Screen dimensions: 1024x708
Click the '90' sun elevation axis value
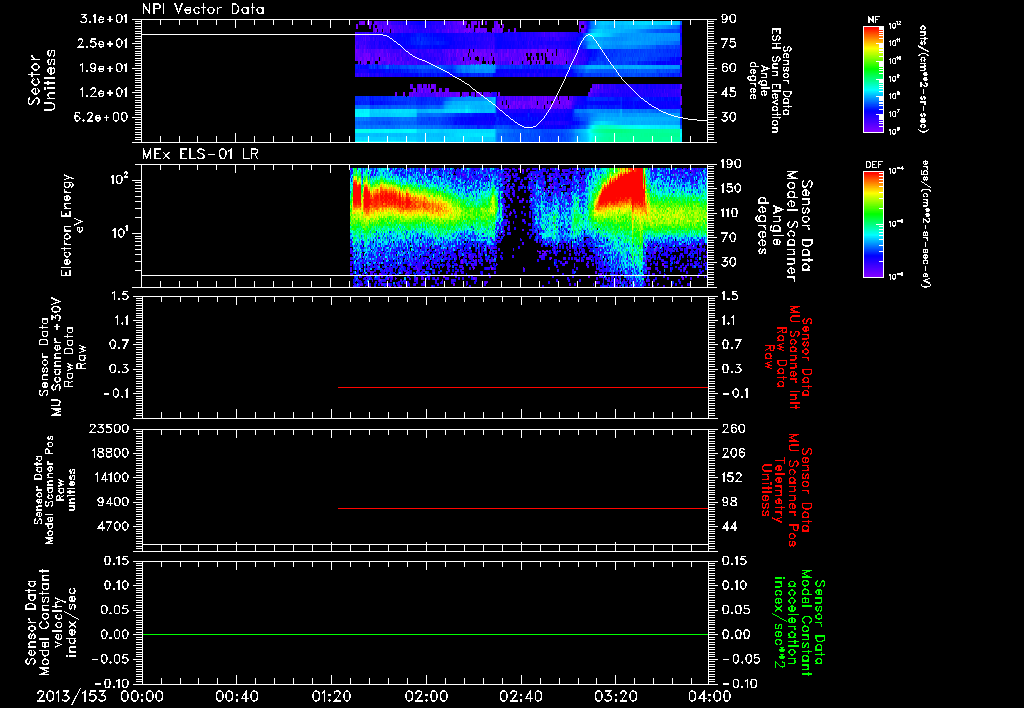[x=729, y=19]
